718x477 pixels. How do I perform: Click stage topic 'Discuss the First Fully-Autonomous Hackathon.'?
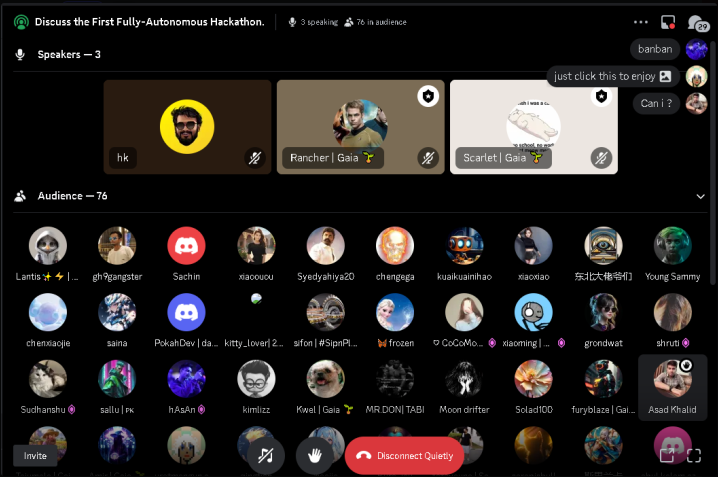click(x=150, y=22)
